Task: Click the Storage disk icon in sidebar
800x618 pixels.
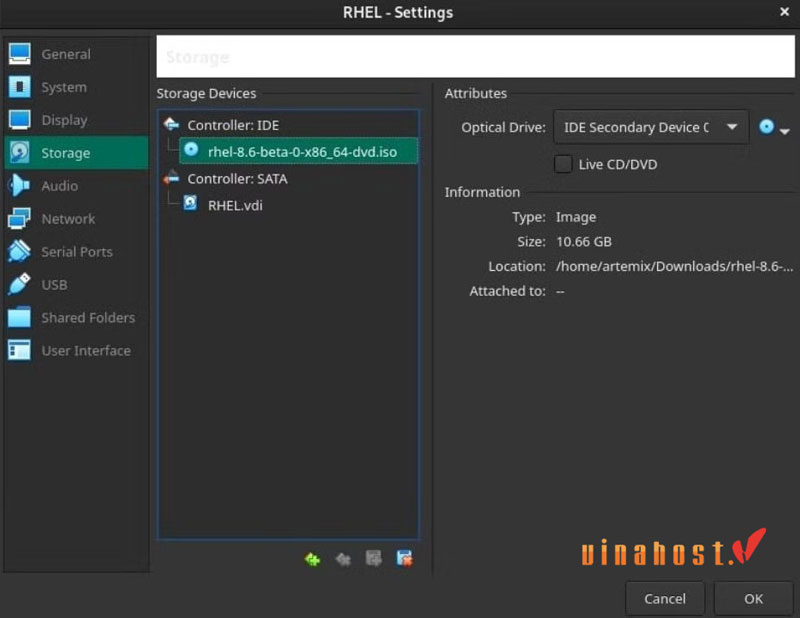Action: 19,153
